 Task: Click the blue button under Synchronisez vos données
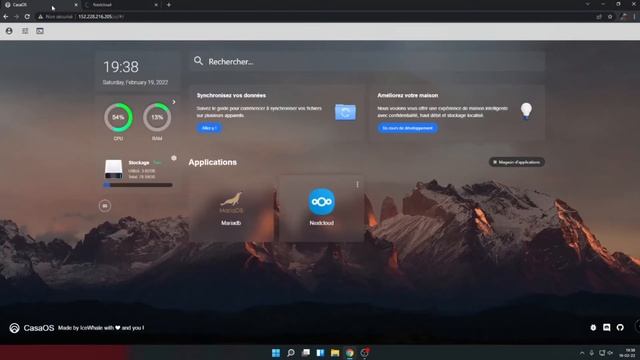[209, 128]
